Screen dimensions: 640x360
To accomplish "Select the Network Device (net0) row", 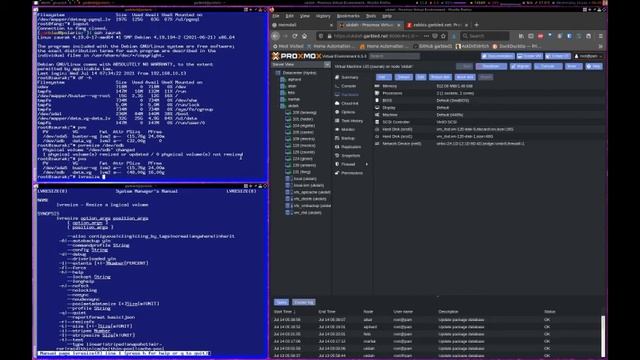I will [489, 144].
